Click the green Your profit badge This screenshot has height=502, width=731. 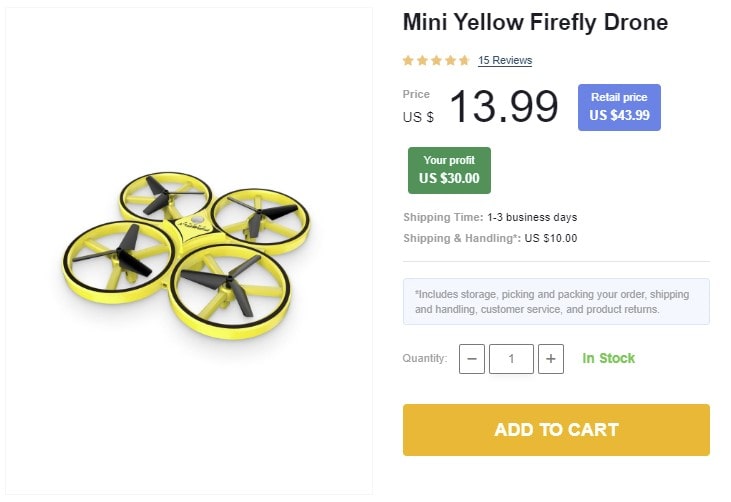(449, 170)
